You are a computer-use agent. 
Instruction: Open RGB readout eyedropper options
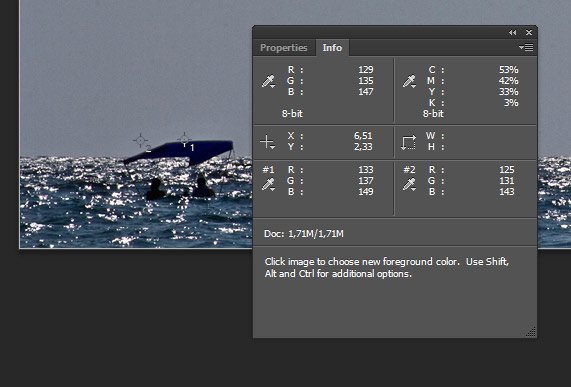[268, 82]
